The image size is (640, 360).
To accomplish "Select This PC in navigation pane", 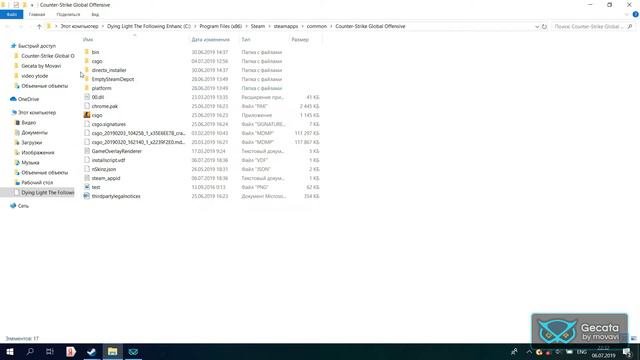I will click(x=37, y=113).
